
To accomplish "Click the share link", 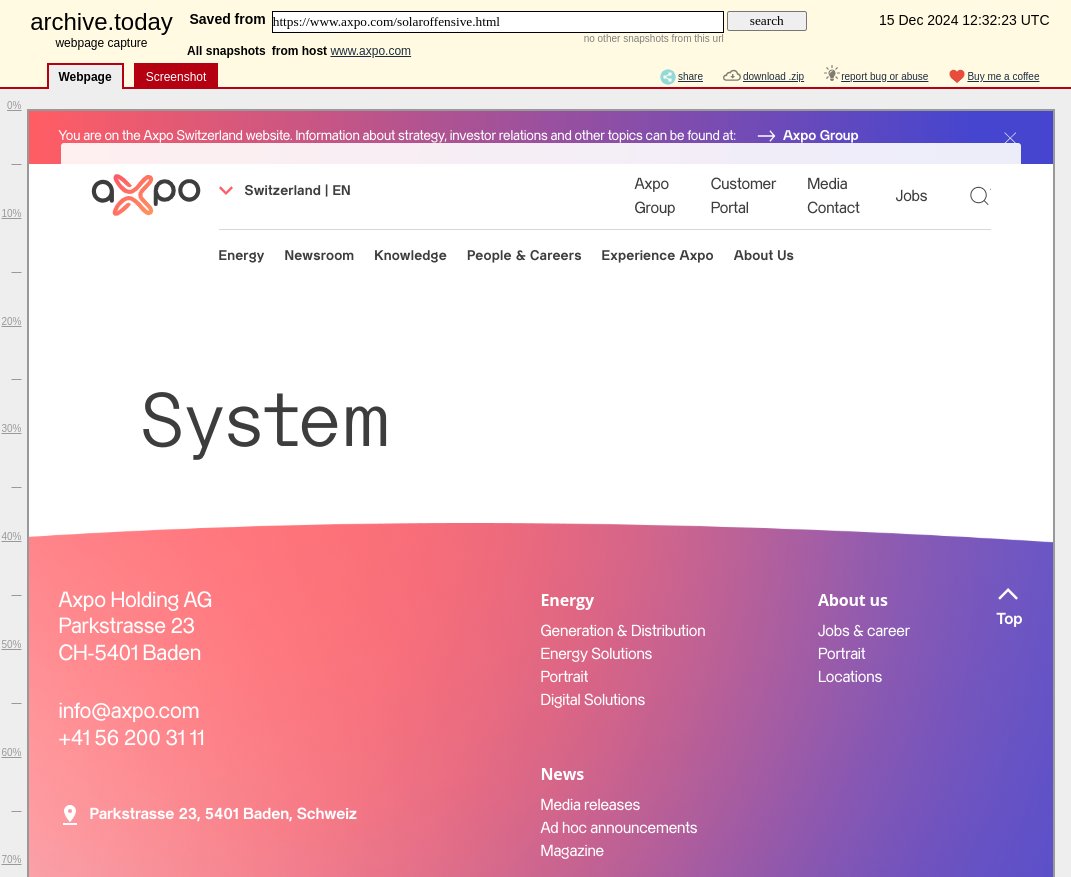I will [690, 76].
